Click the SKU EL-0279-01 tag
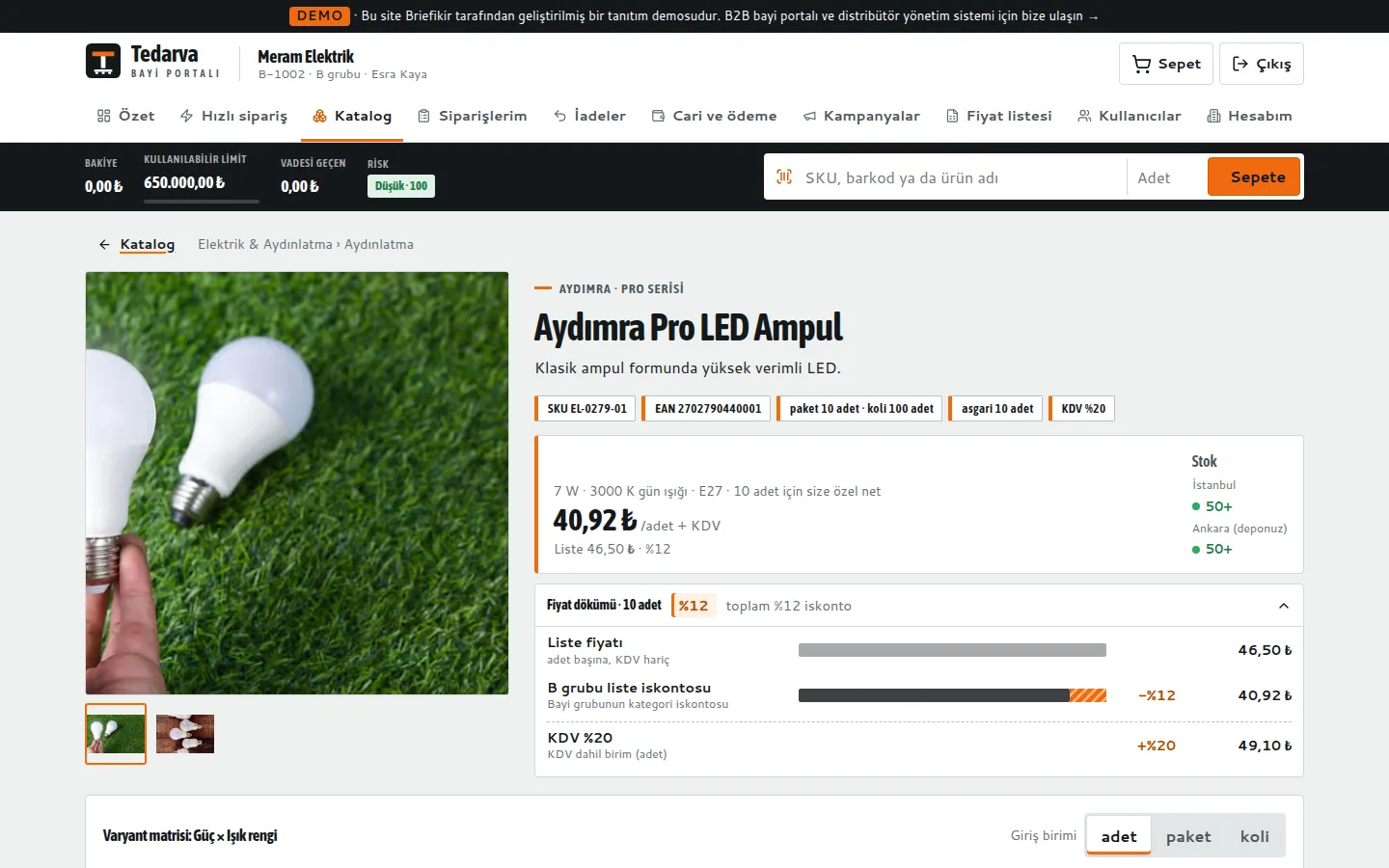The image size is (1389, 868). pos(586,409)
